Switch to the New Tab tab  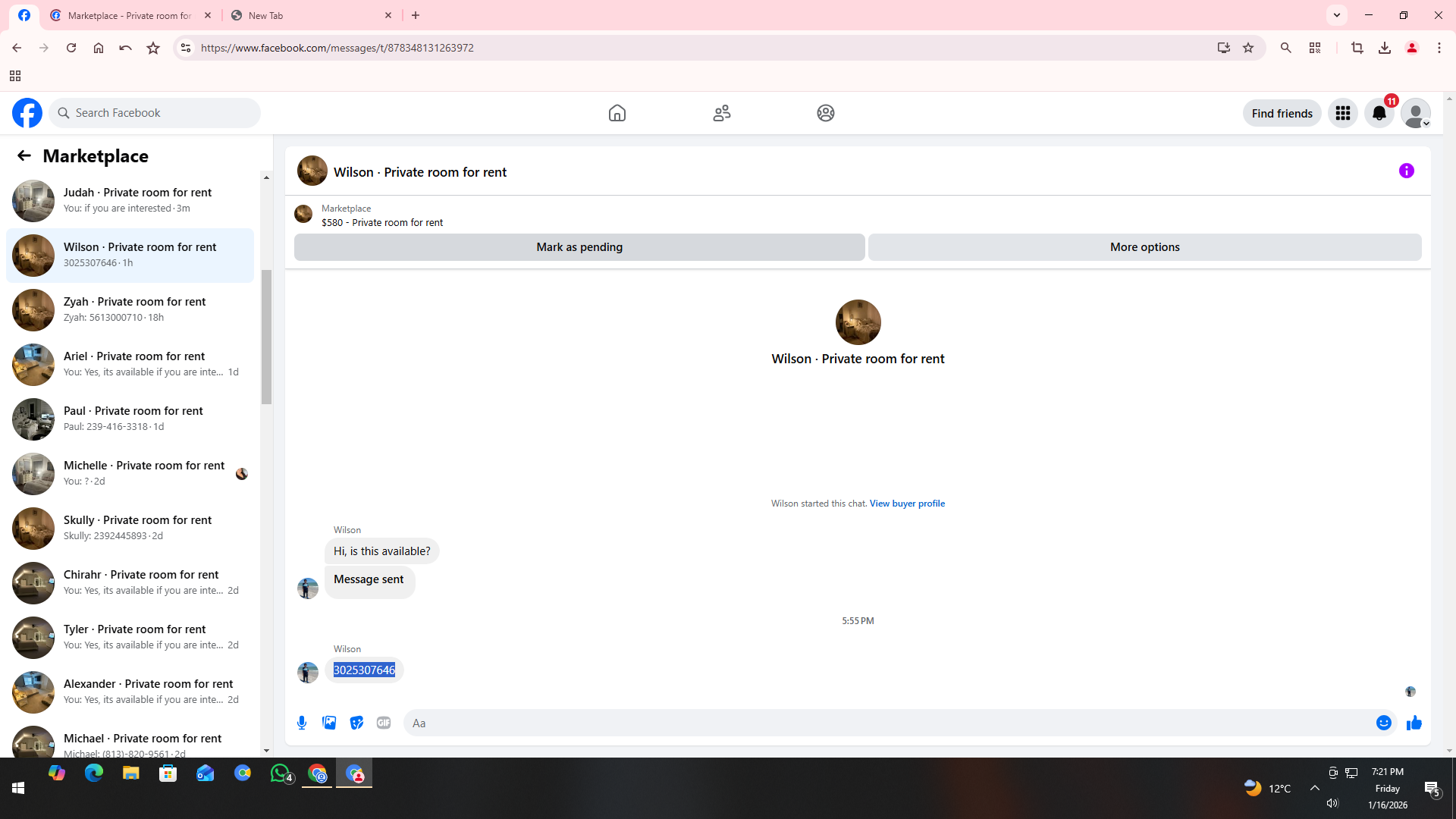[x=311, y=15]
